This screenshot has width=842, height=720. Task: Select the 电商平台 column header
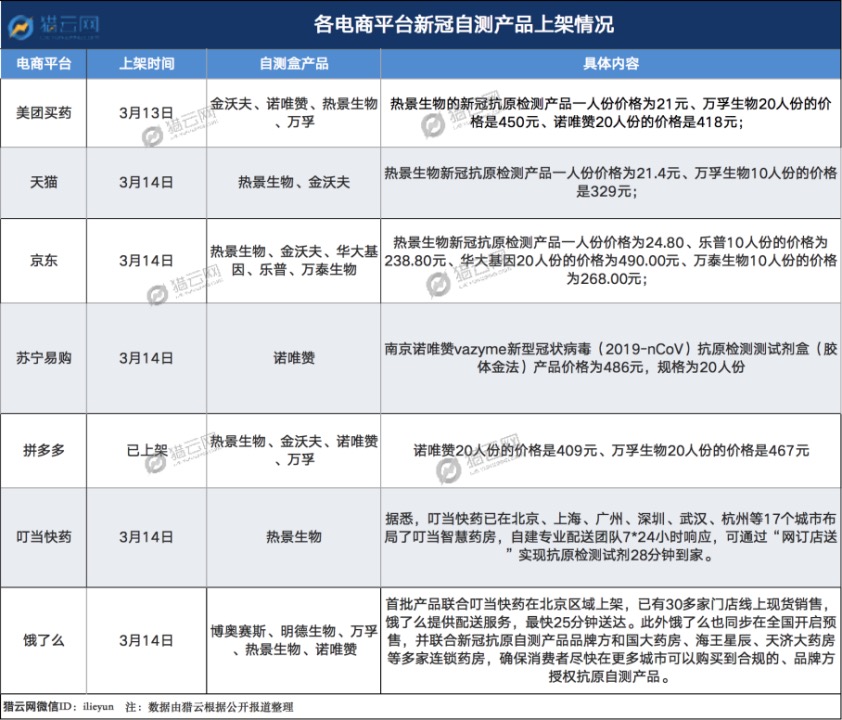tap(43, 64)
